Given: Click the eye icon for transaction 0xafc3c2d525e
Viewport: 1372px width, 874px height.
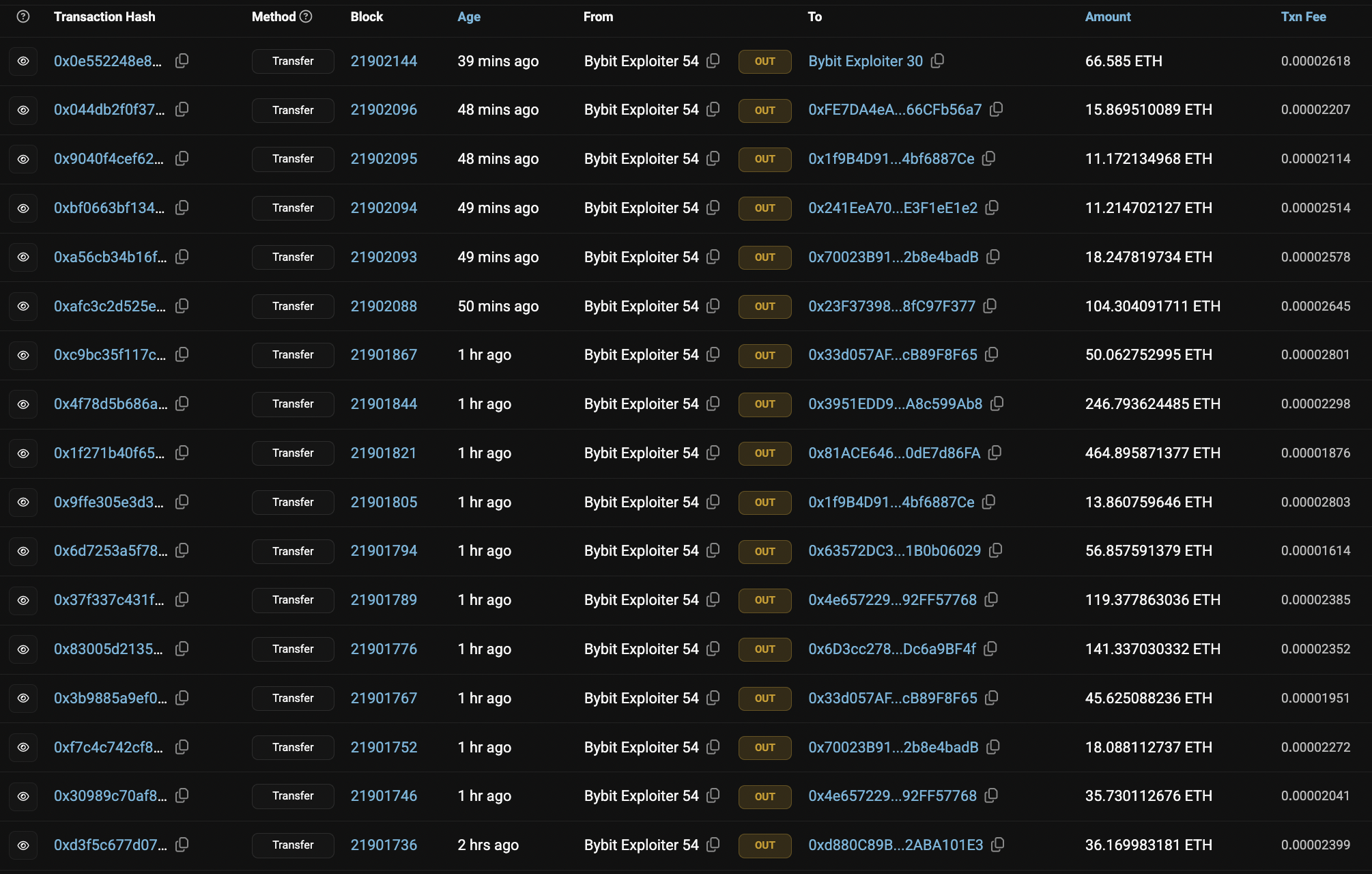Looking at the screenshot, I should click(23, 306).
